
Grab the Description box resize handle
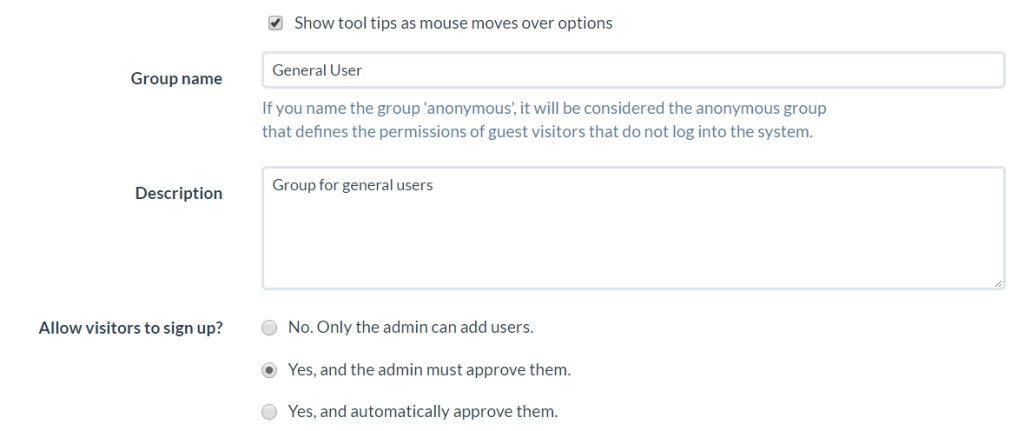coord(998,283)
